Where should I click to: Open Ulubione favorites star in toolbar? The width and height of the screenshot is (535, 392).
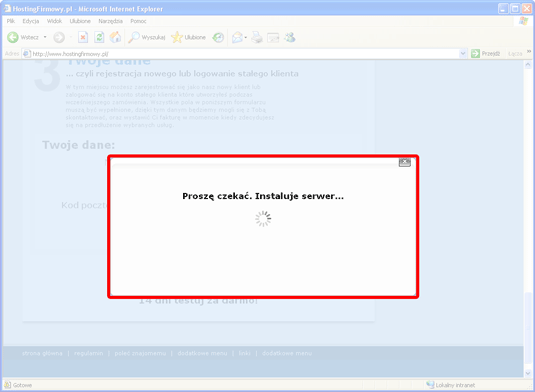coord(188,37)
